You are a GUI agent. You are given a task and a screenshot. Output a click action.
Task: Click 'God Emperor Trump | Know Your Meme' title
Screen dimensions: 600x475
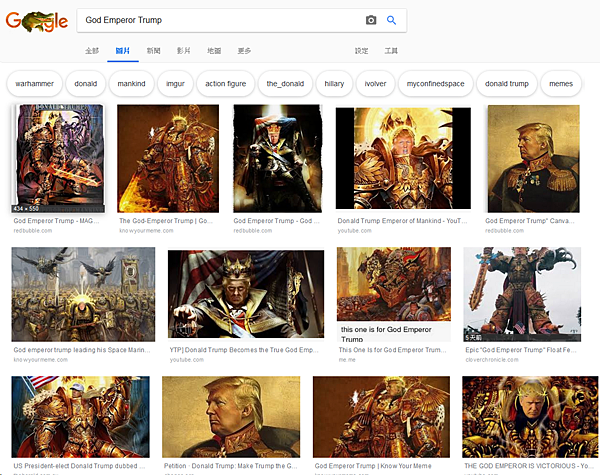(x=373, y=466)
